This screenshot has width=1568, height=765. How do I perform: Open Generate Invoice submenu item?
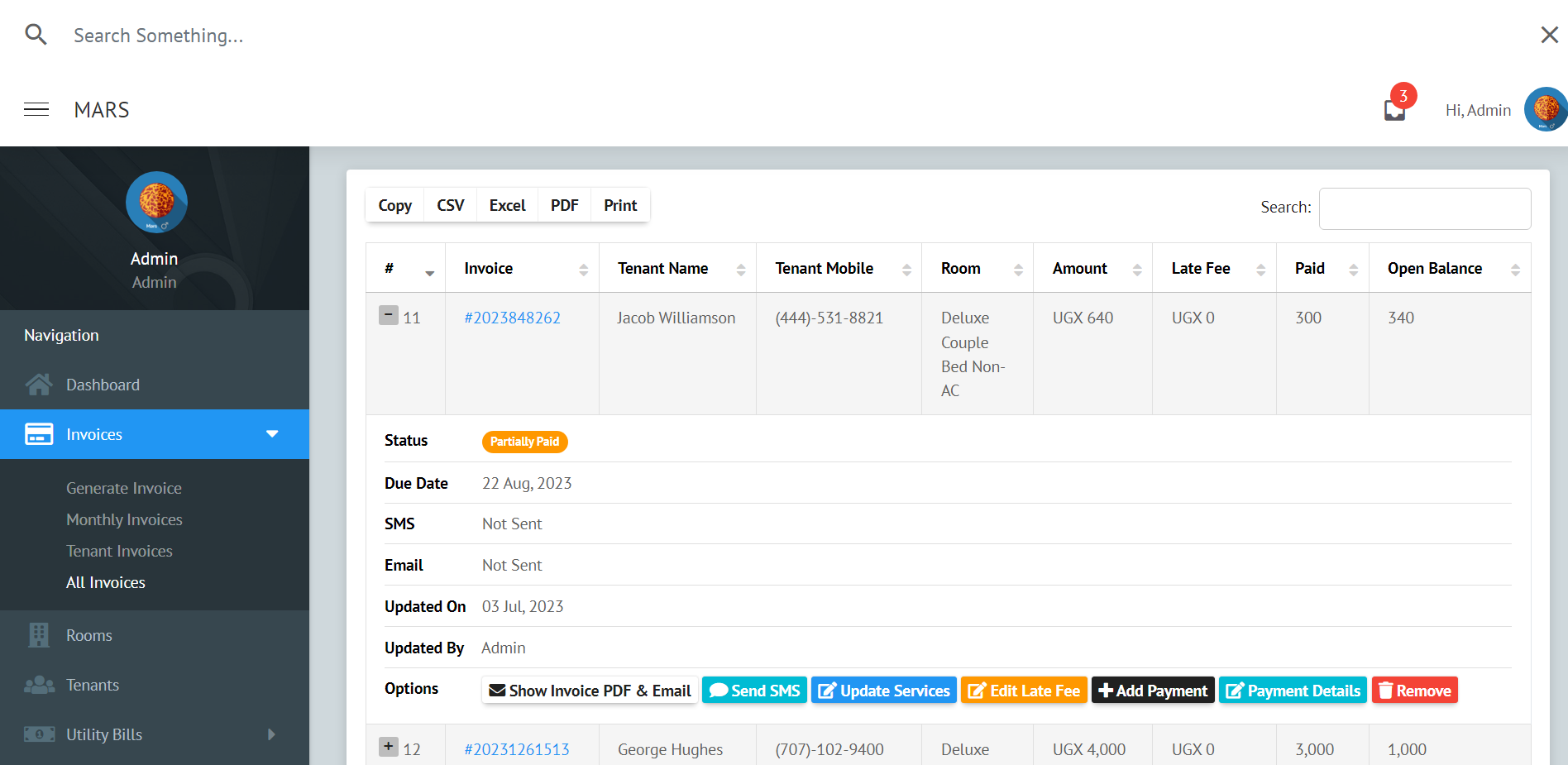pos(124,488)
